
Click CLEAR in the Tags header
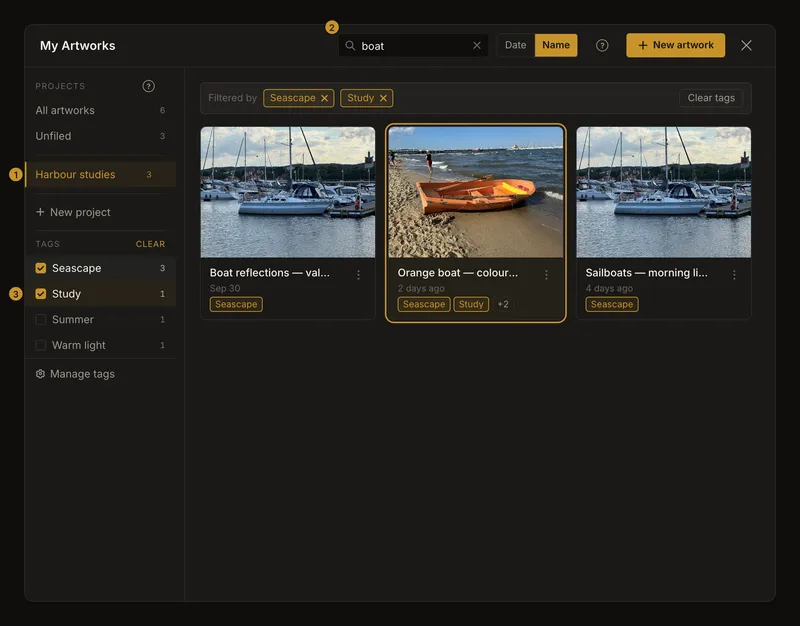click(150, 244)
